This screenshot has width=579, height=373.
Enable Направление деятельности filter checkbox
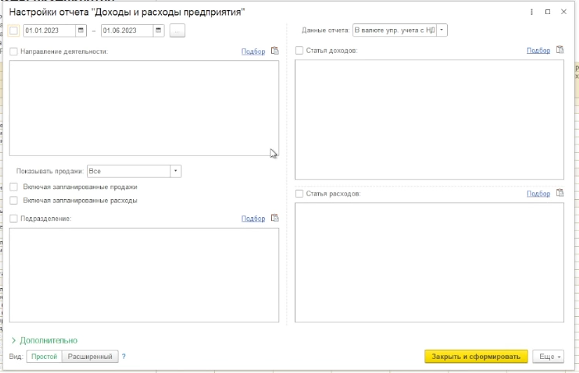14,52
